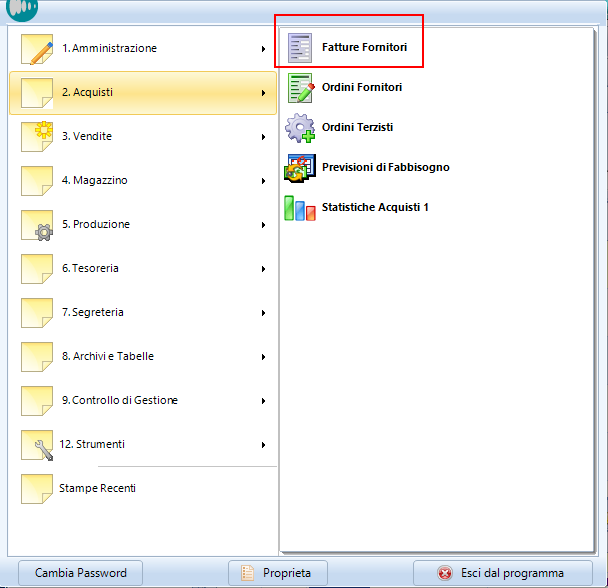Expand the Tesoreria submenu arrow

click(x=263, y=269)
